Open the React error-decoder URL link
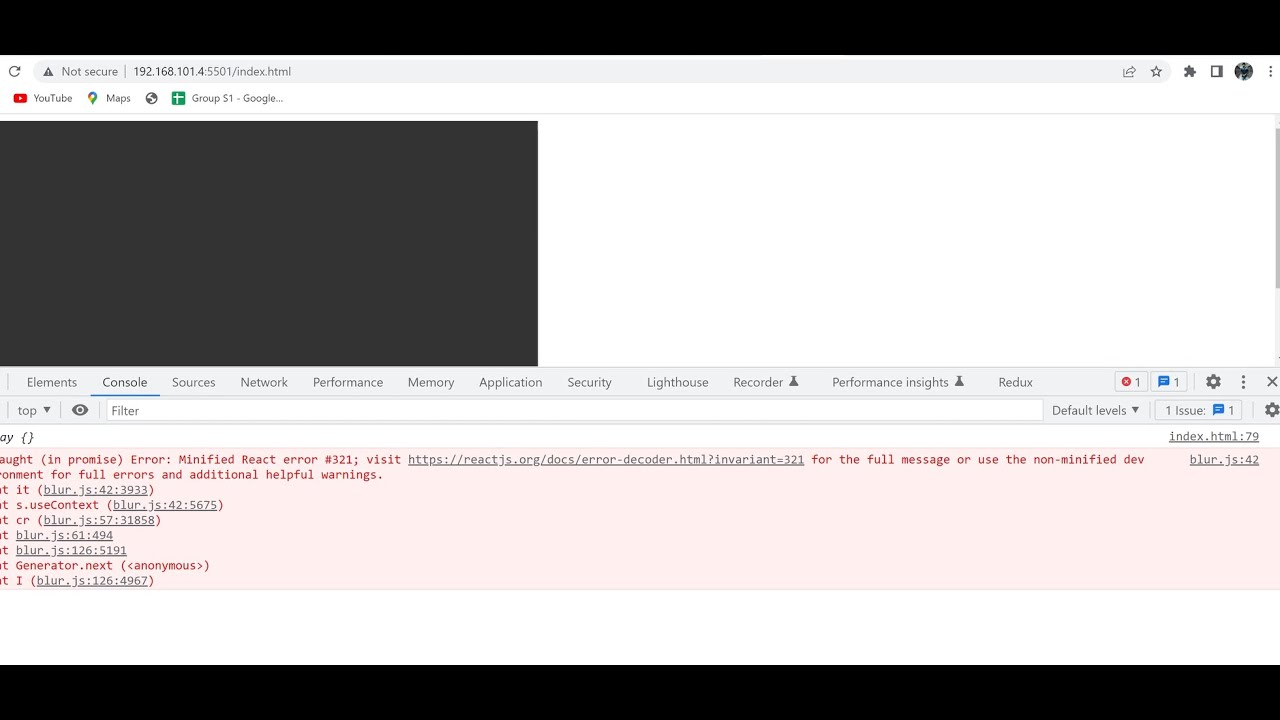 pyautogui.click(x=606, y=460)
